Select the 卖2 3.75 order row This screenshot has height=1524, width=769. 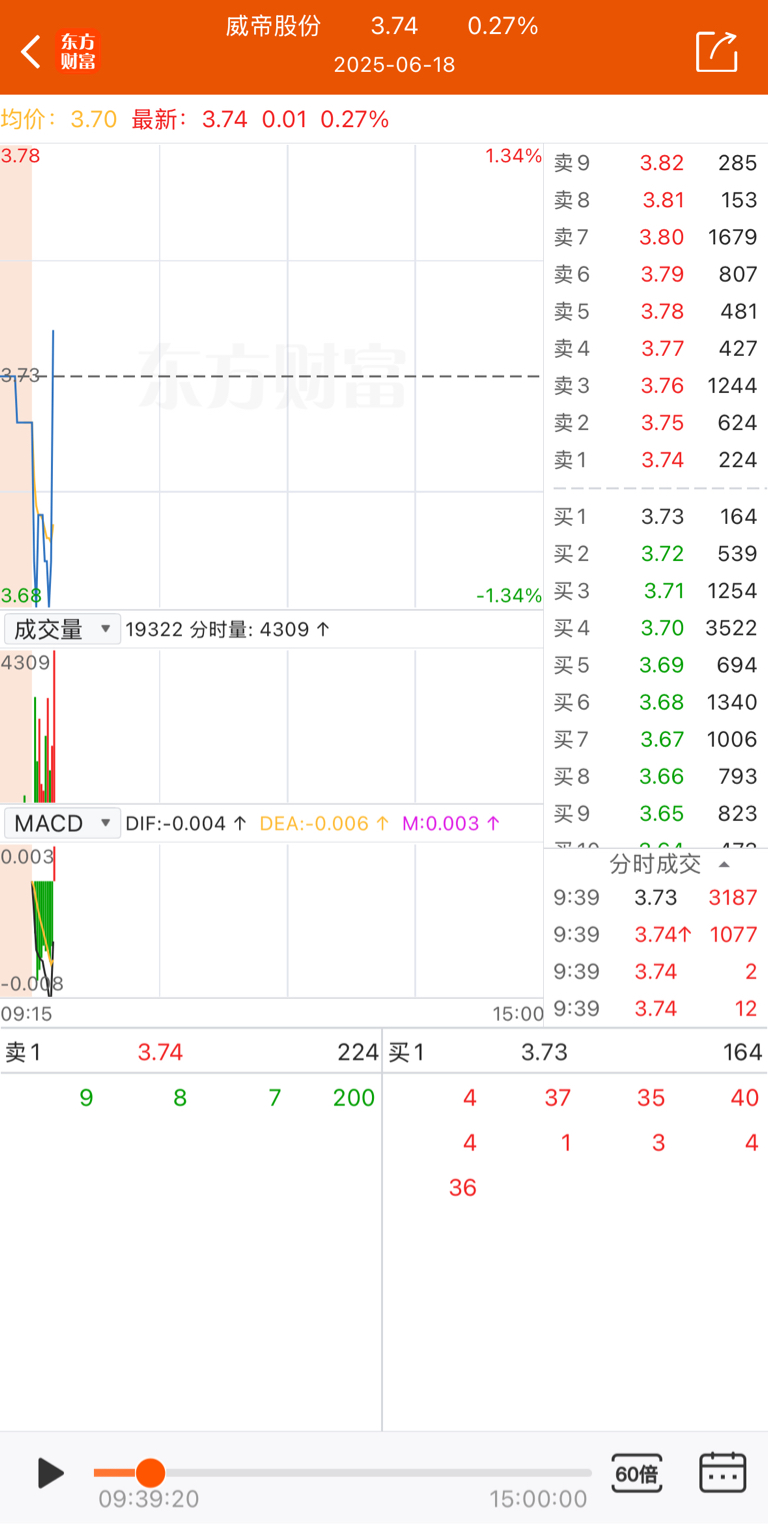(x=656, y=422)
